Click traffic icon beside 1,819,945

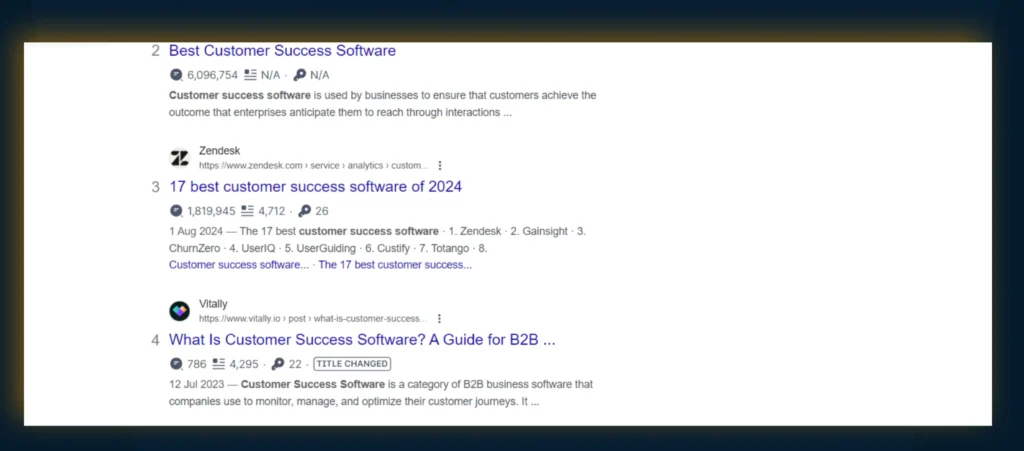(x=177, y=211)
